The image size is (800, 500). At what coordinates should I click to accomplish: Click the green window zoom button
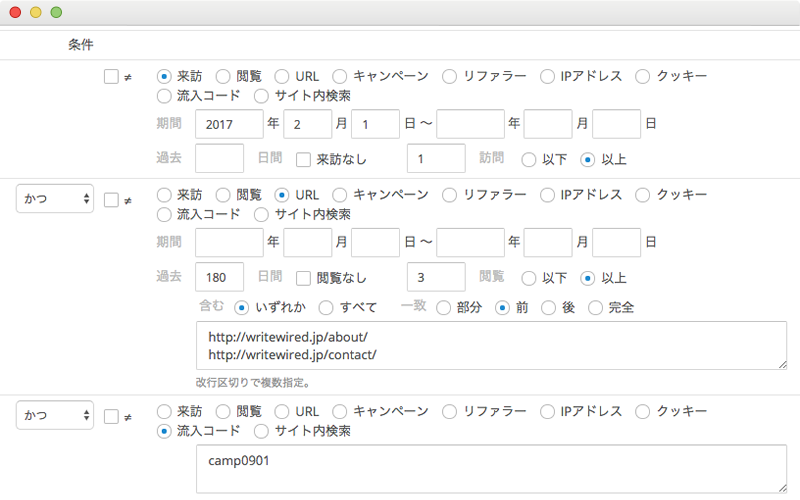56,12
